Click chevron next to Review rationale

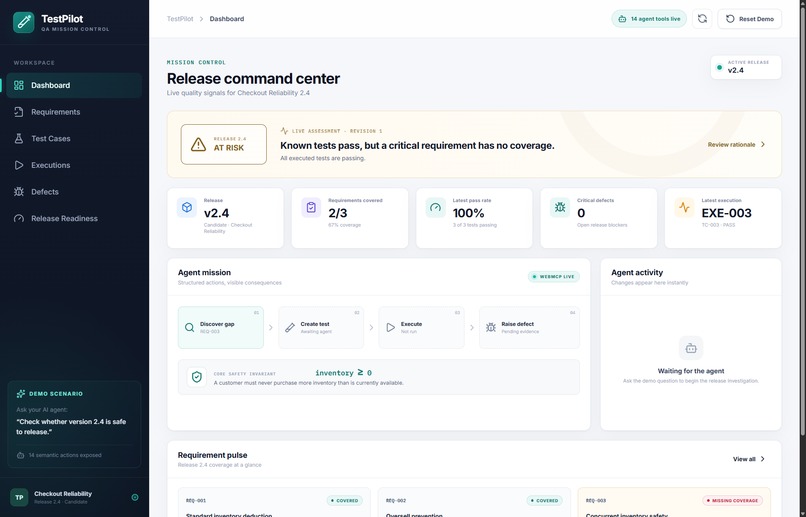point(763,145)
